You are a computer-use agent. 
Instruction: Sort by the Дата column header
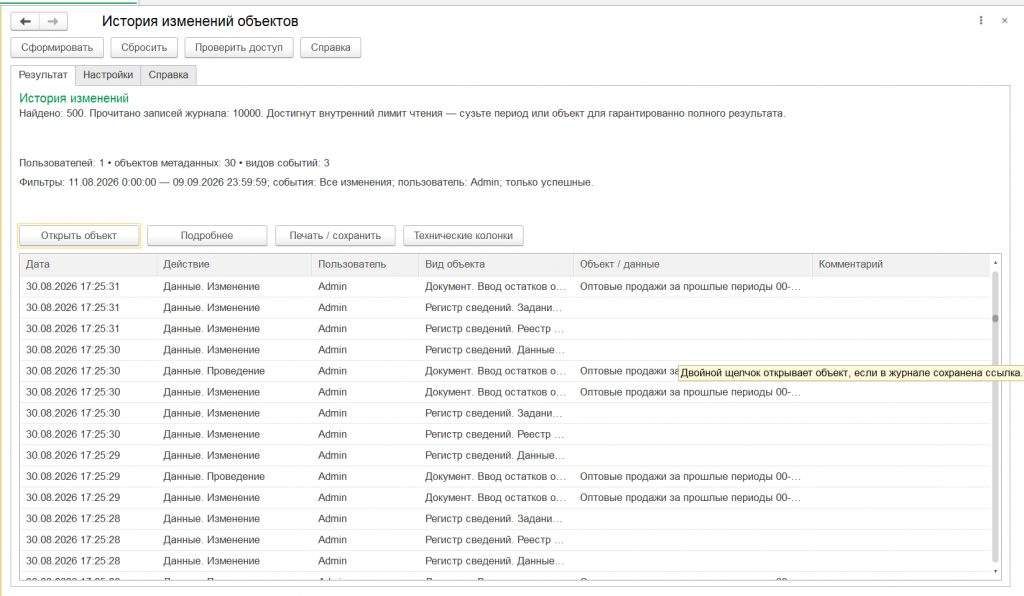(88, 264)
